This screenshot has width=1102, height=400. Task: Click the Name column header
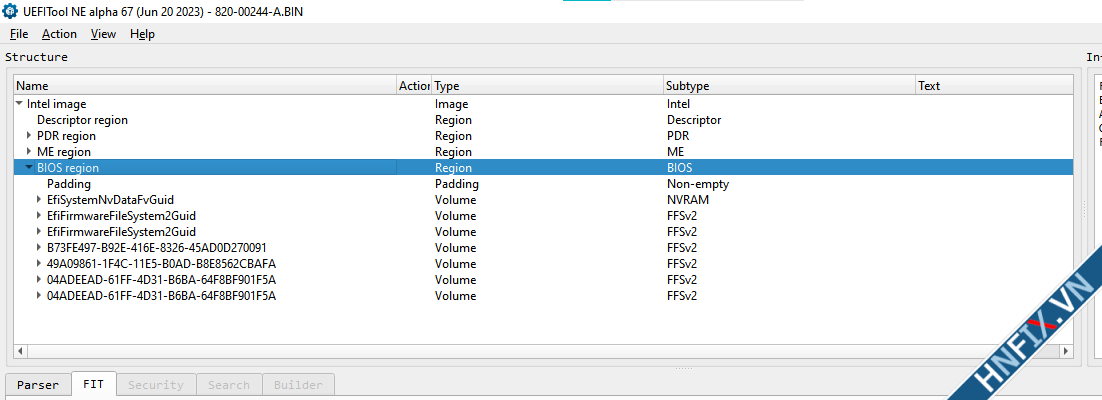click(200, 86)
